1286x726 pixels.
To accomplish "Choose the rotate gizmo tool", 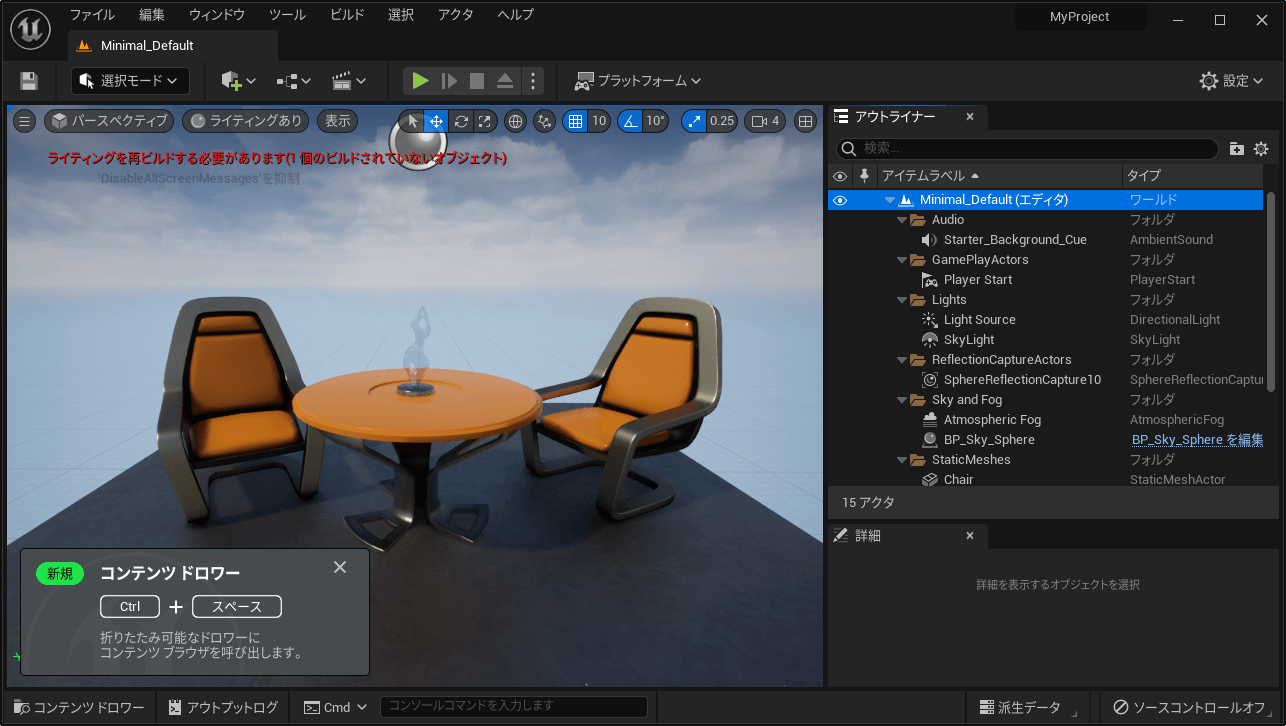I will point(461,121).
